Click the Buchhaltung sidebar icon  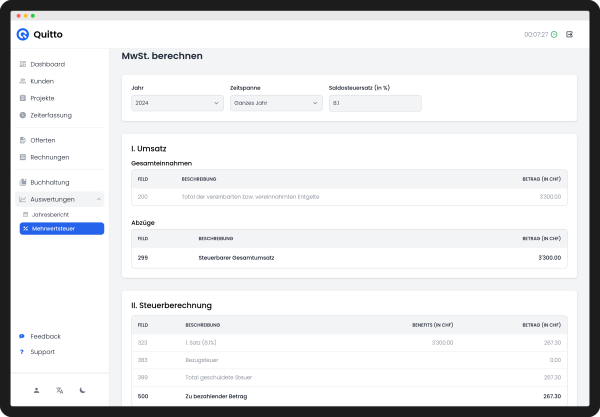click(23, 182)
